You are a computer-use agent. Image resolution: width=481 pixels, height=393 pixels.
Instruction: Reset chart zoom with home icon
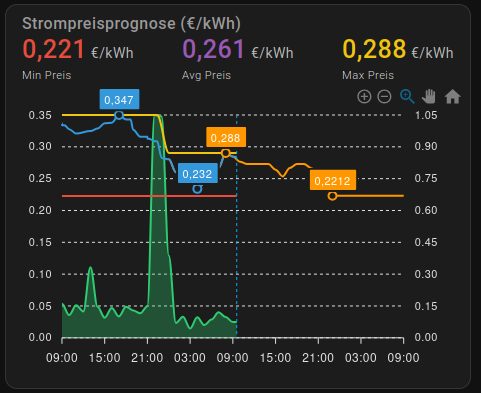pos(452,97)
